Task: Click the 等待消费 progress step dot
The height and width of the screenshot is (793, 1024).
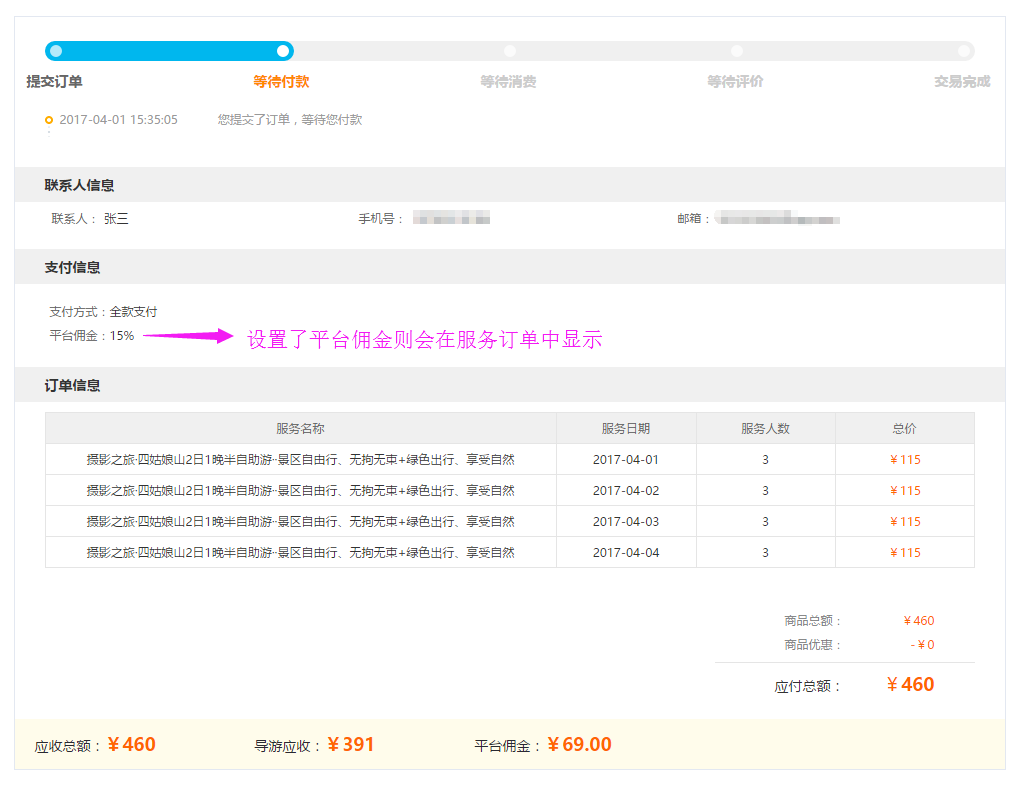Action: tap(510, 51)
